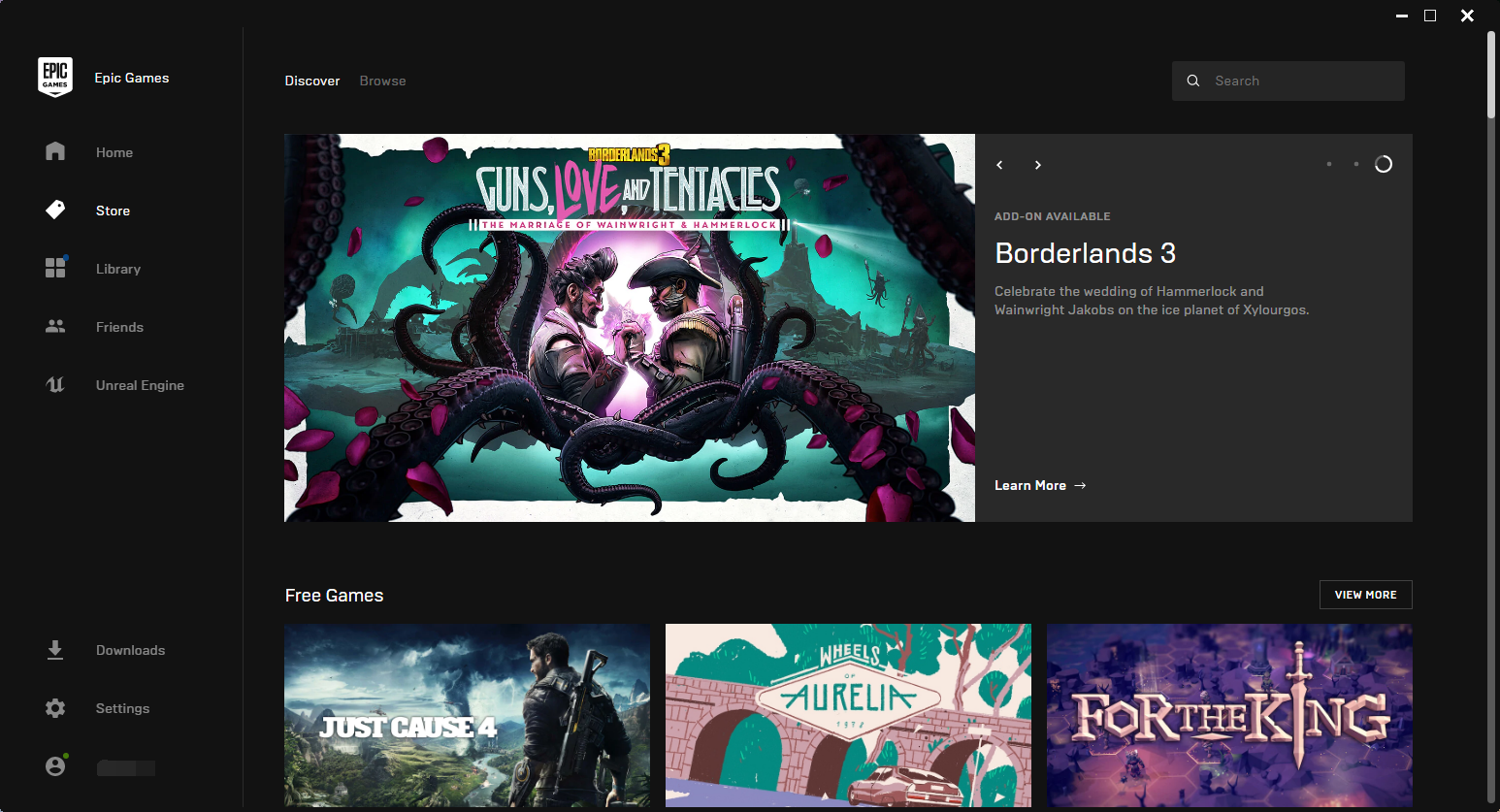1500x812 pixels.
Task: Click the Home house icon
Action: tap(55, 151)
